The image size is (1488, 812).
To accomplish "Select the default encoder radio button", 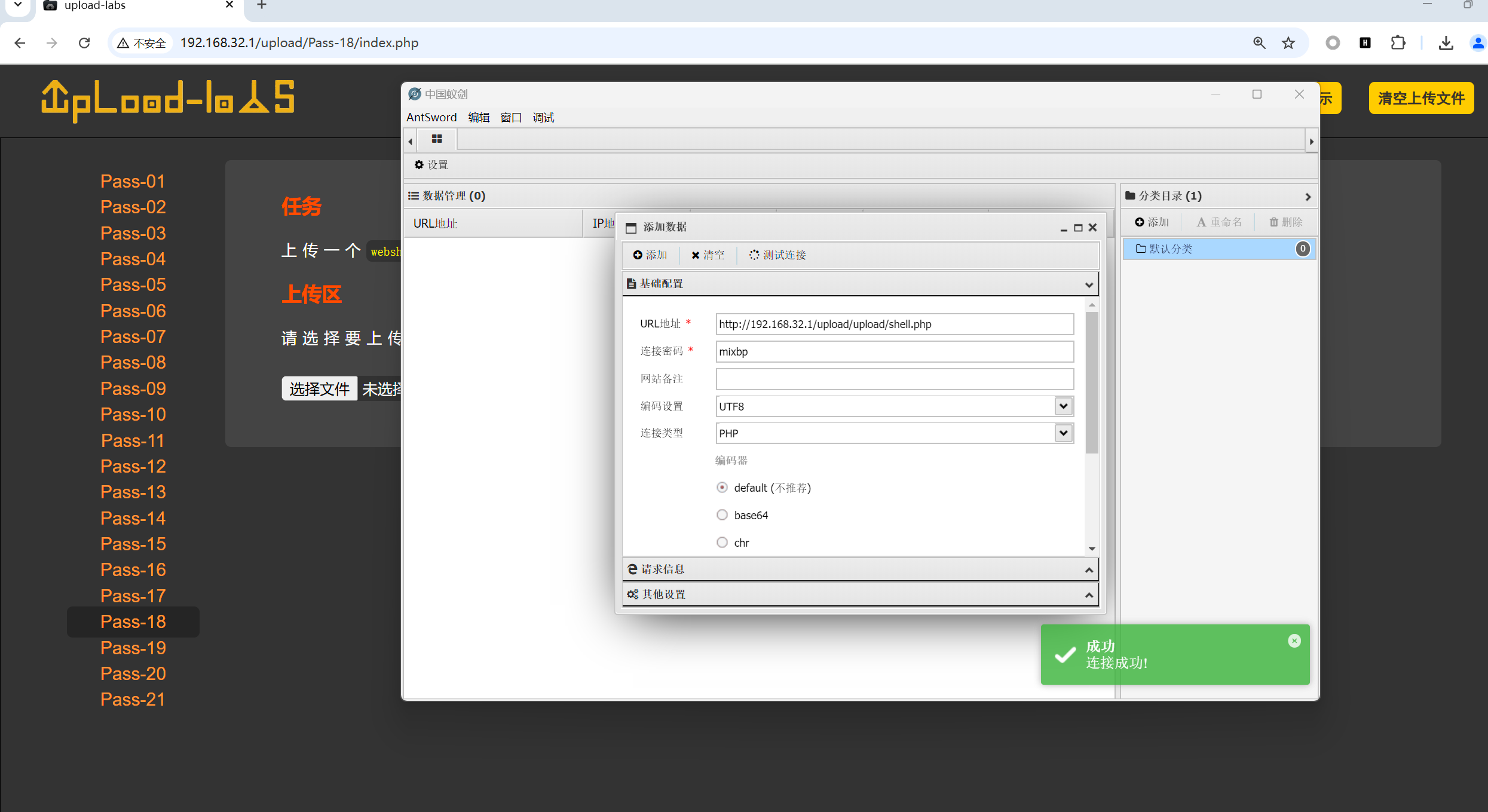I will point(722,488).
